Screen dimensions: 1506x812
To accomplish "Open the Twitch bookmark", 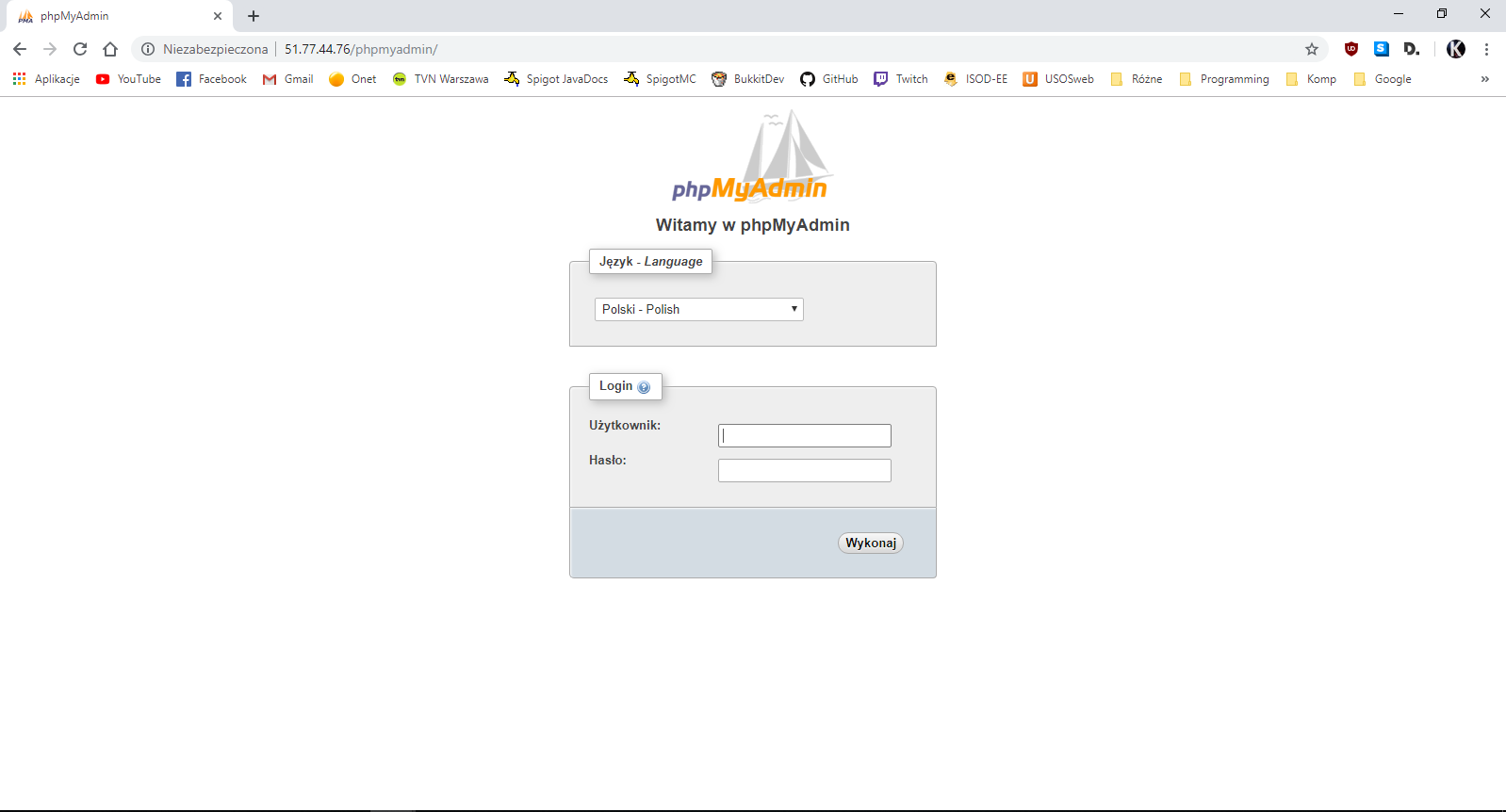I will (x=901, y=79).
